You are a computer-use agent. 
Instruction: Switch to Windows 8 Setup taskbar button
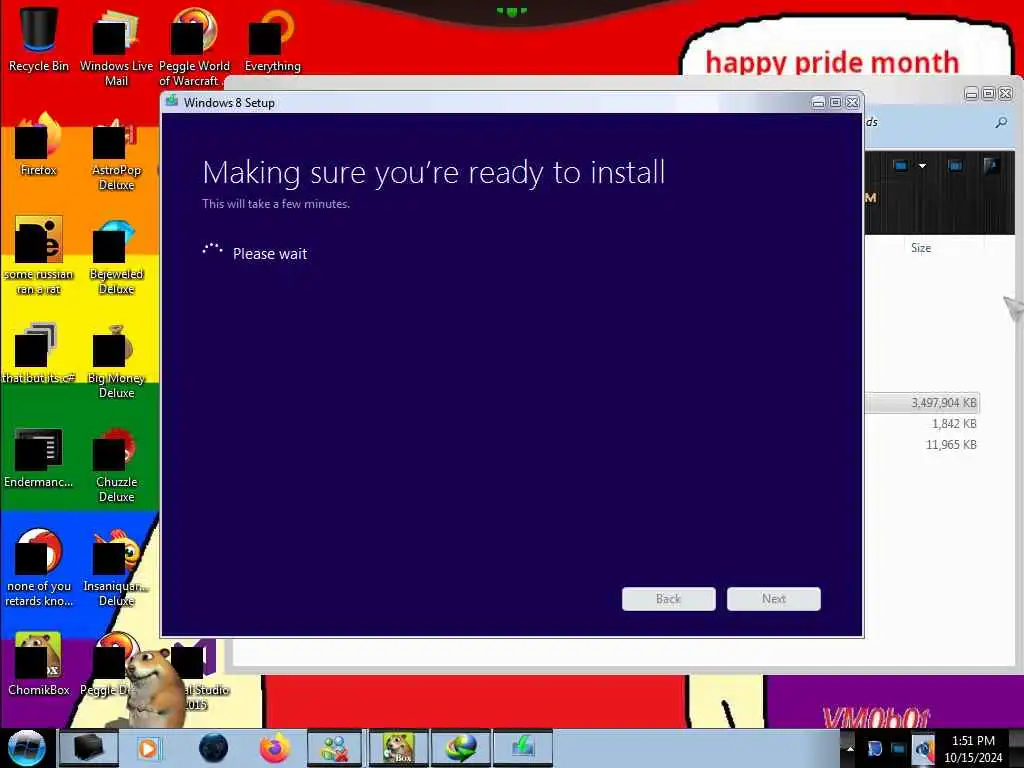[x=522, y=748]
